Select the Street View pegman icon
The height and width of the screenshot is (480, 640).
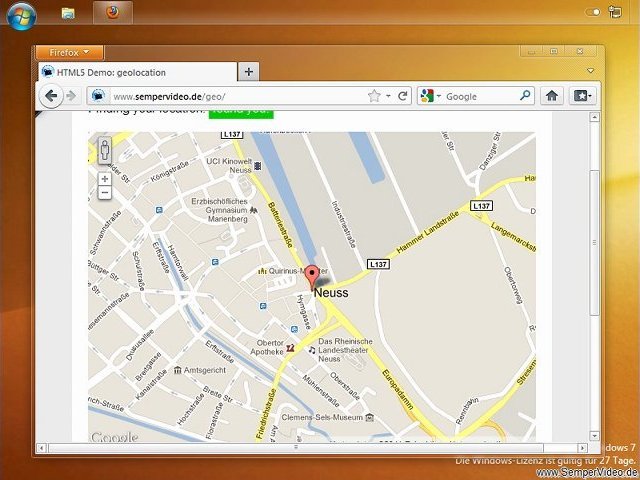(x=105, y=150)
